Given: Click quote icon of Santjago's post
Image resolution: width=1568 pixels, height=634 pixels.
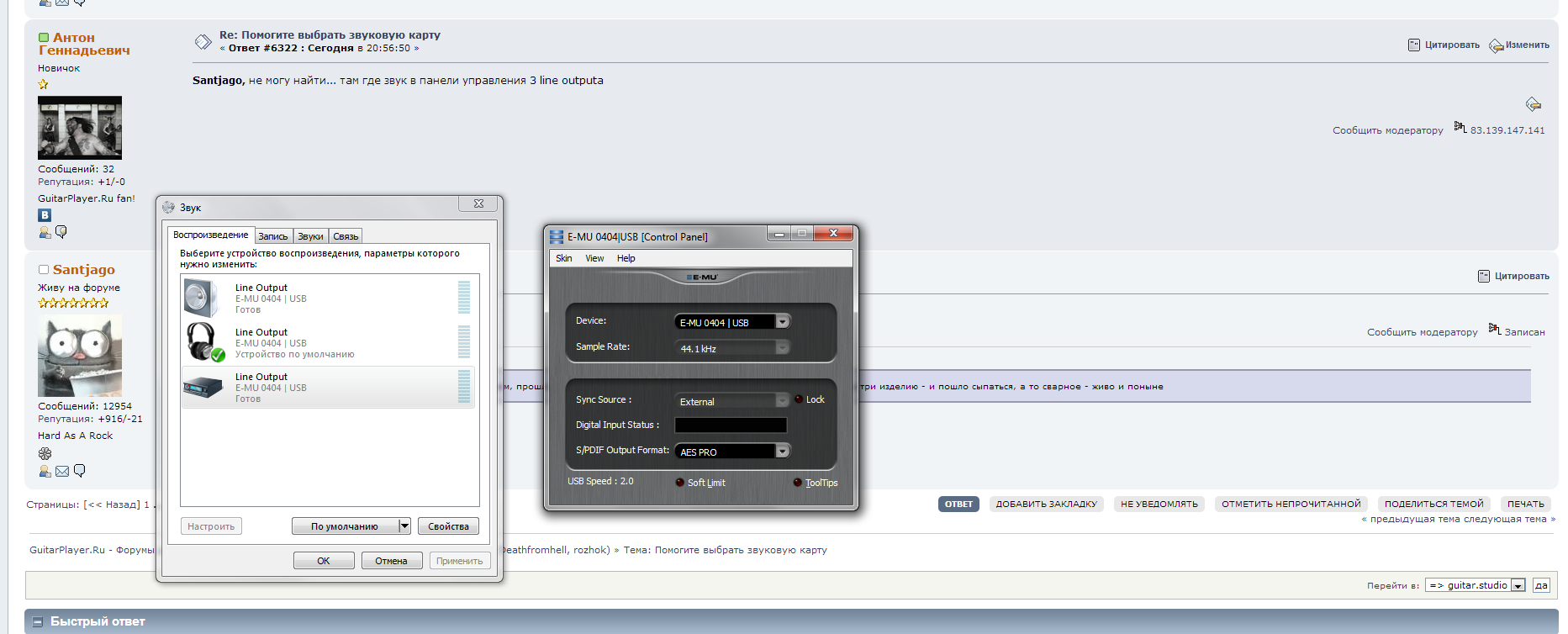Looking at the screenshot, I should click(1484, 276).
